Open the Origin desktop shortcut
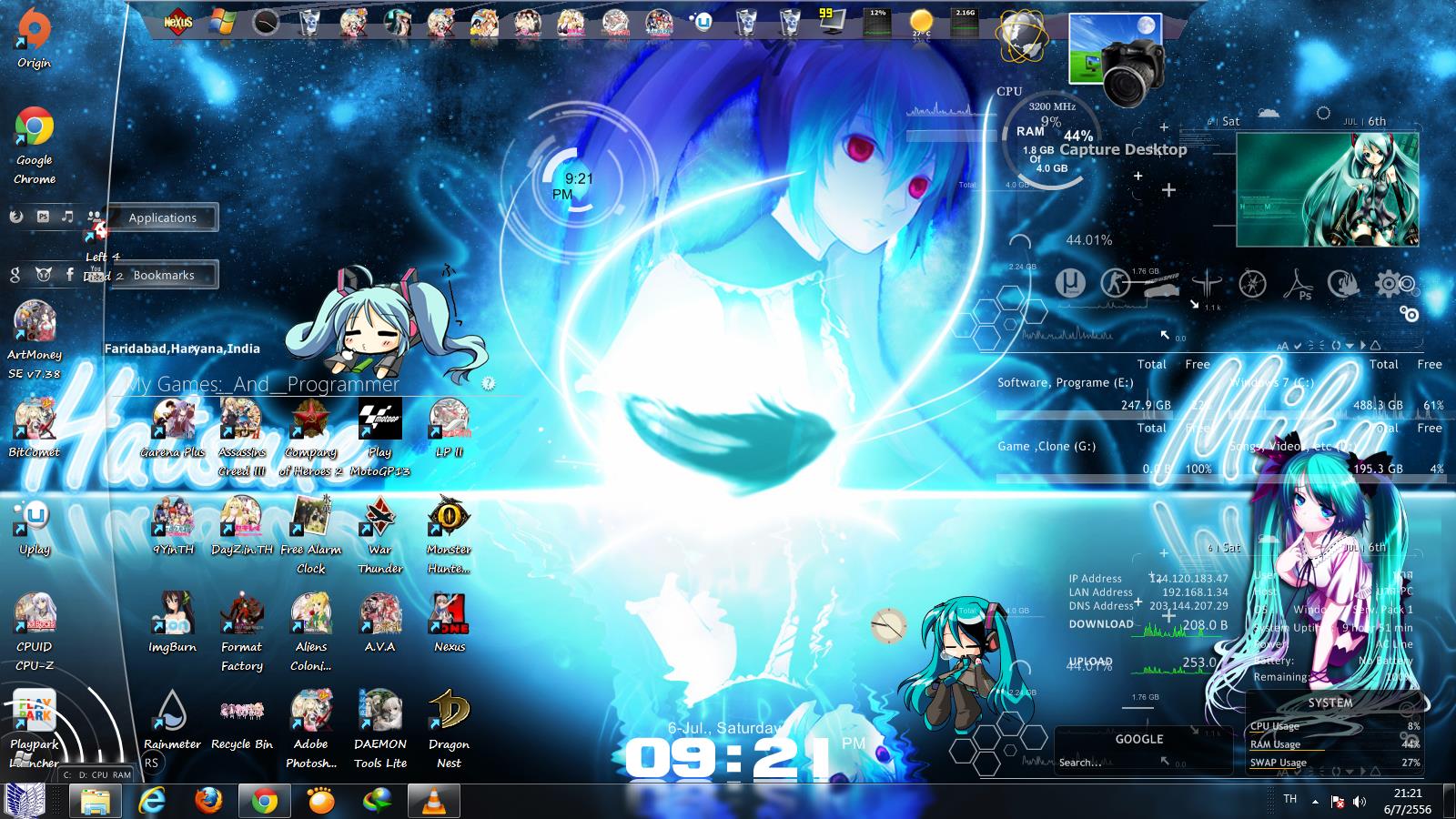The height and width of the screenshot is (819, 1456). [x=34, y=38]
